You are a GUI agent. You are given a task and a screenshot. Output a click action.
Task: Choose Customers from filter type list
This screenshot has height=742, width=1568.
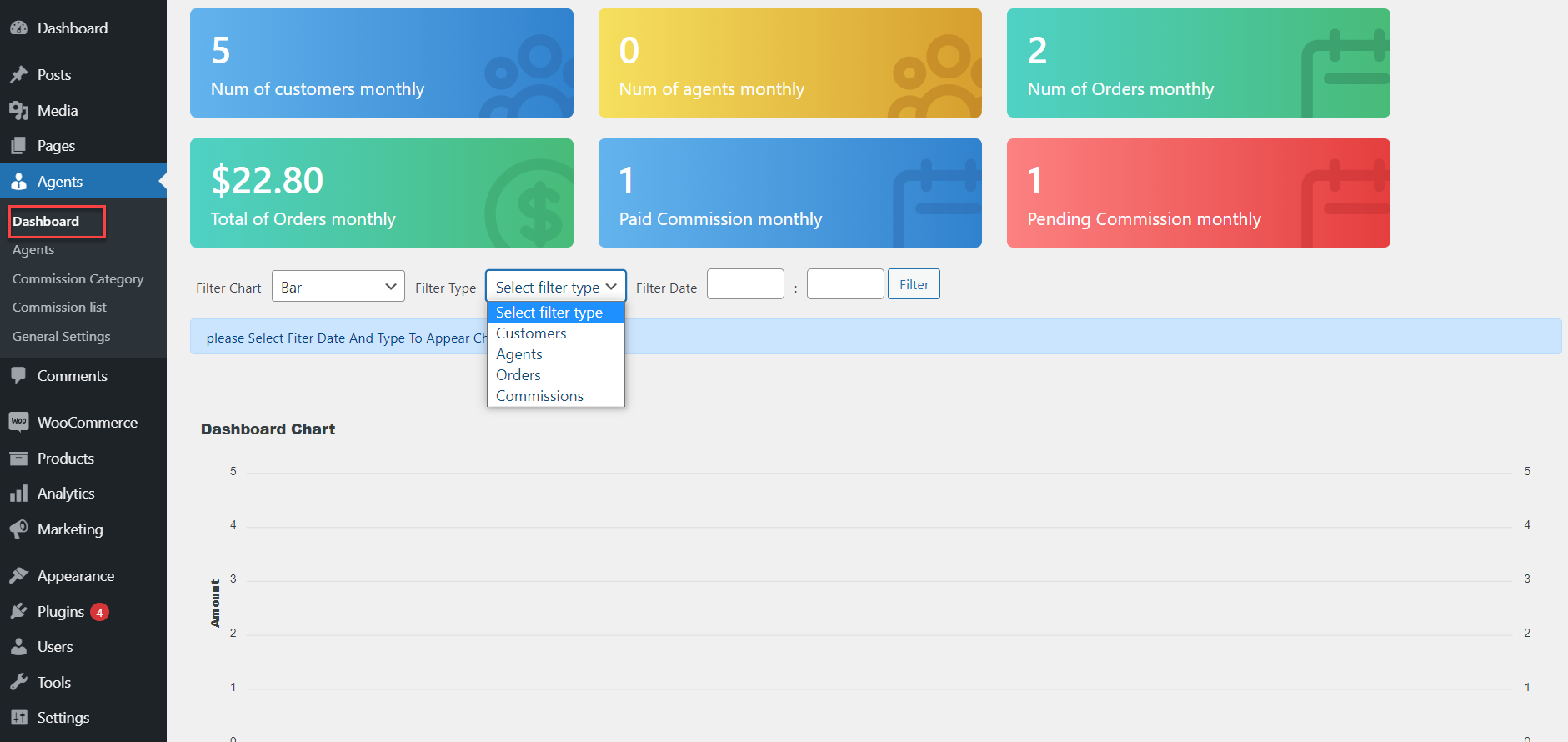coord(531,333)
